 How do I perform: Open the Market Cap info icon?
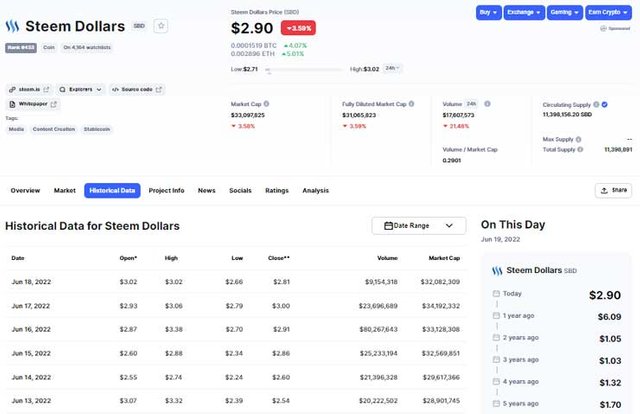(266, 104)
